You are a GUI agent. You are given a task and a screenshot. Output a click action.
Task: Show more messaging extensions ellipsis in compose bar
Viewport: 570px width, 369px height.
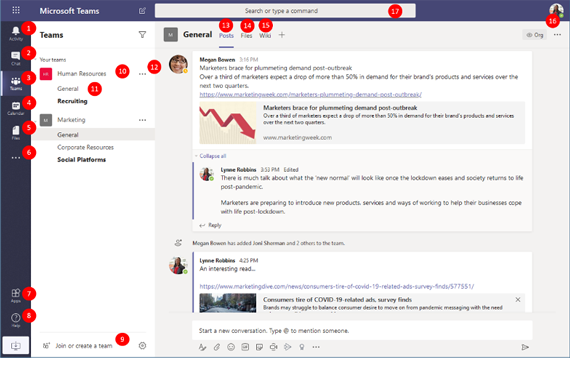(x=316, y=347)
